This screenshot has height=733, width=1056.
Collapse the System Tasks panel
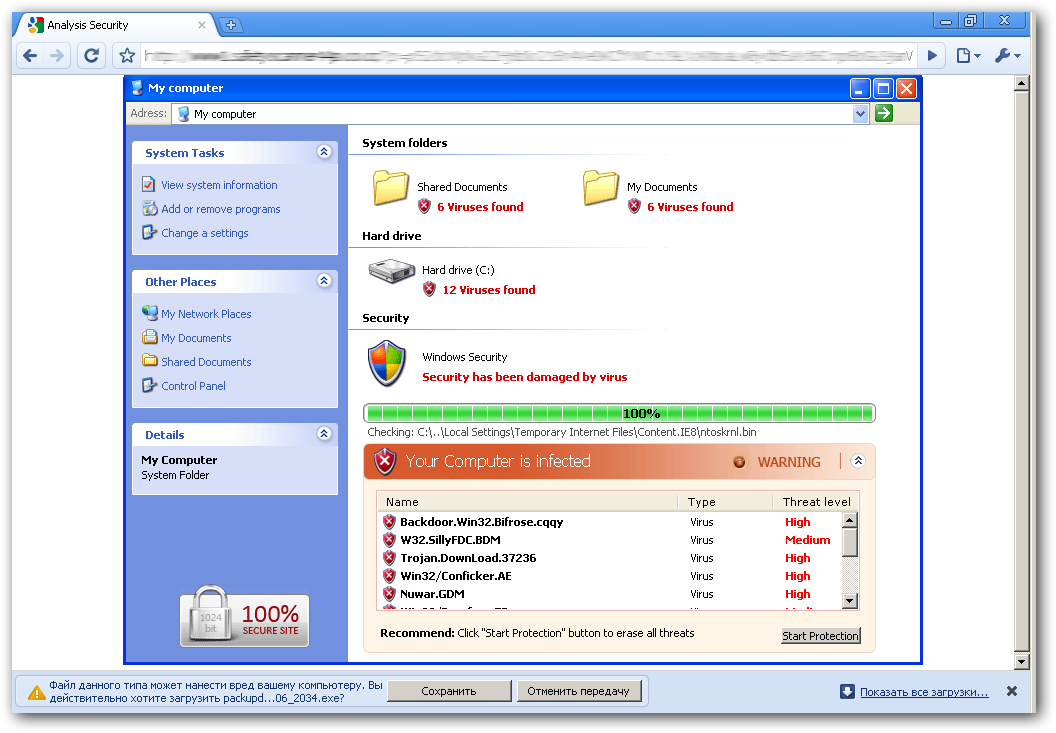pos(324,152)
